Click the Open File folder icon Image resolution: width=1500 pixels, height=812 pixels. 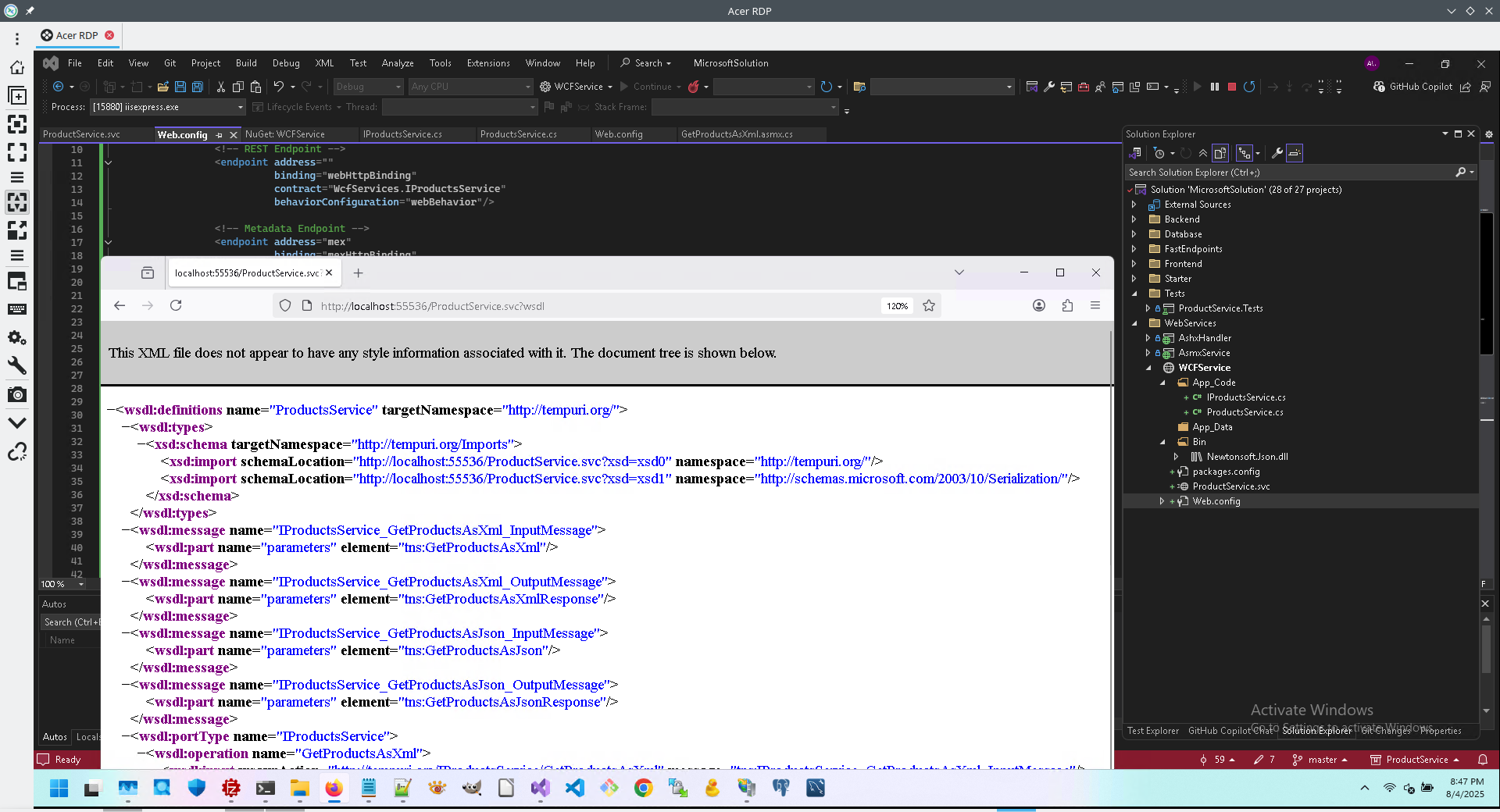coord(163,87)
